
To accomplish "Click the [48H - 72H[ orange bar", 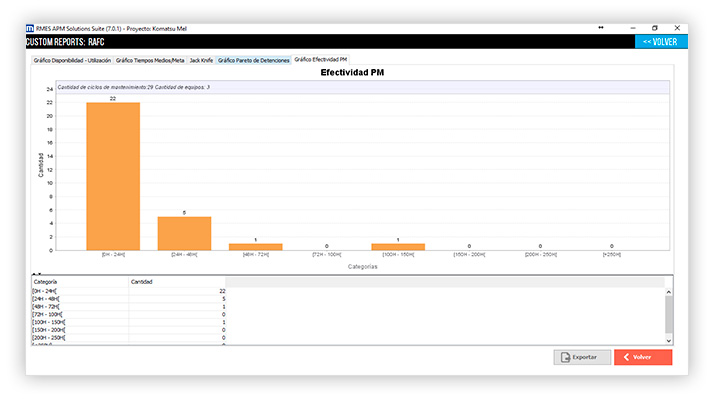I will [256, 247].
